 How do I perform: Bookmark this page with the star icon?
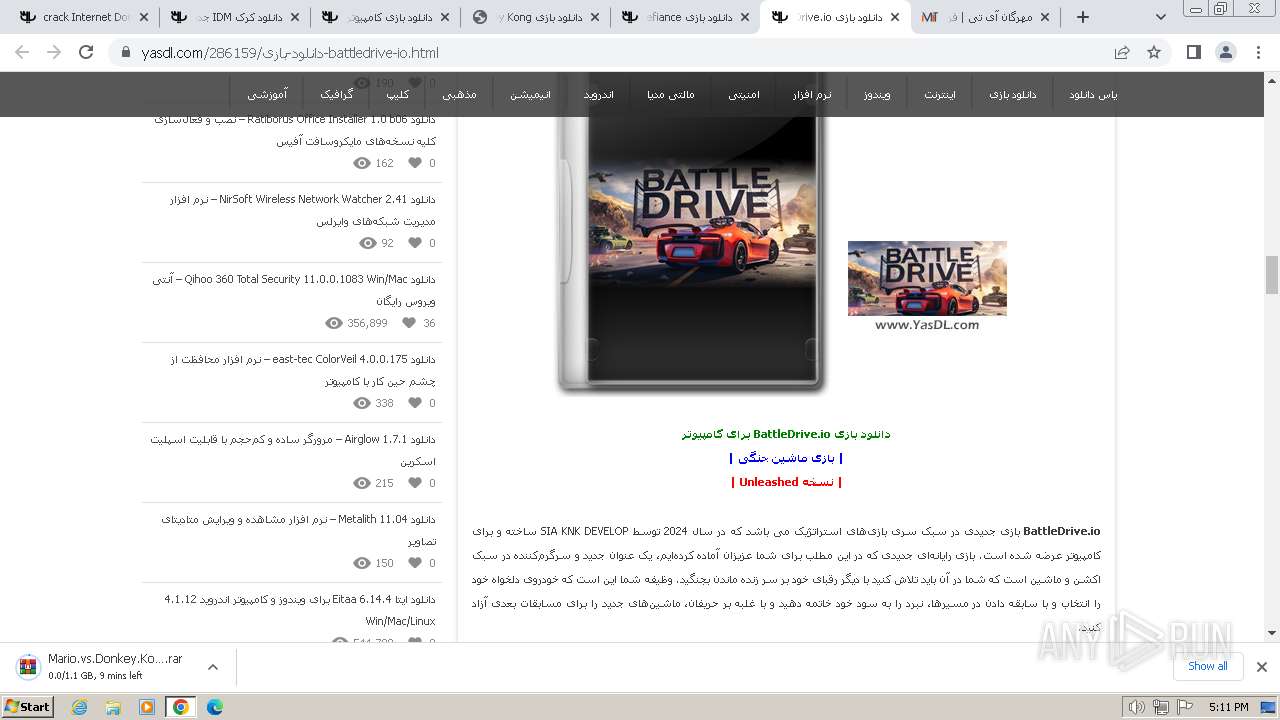(1154, 52)
